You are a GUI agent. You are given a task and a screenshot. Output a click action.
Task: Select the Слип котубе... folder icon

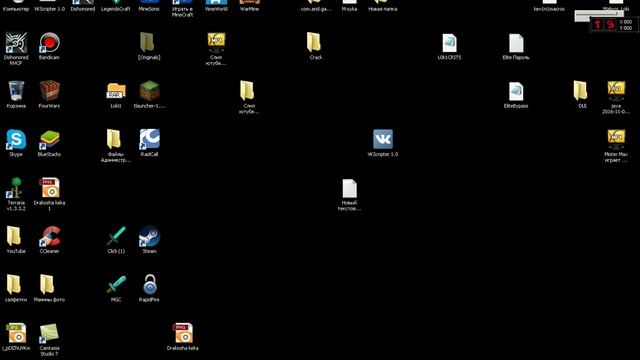247,90
